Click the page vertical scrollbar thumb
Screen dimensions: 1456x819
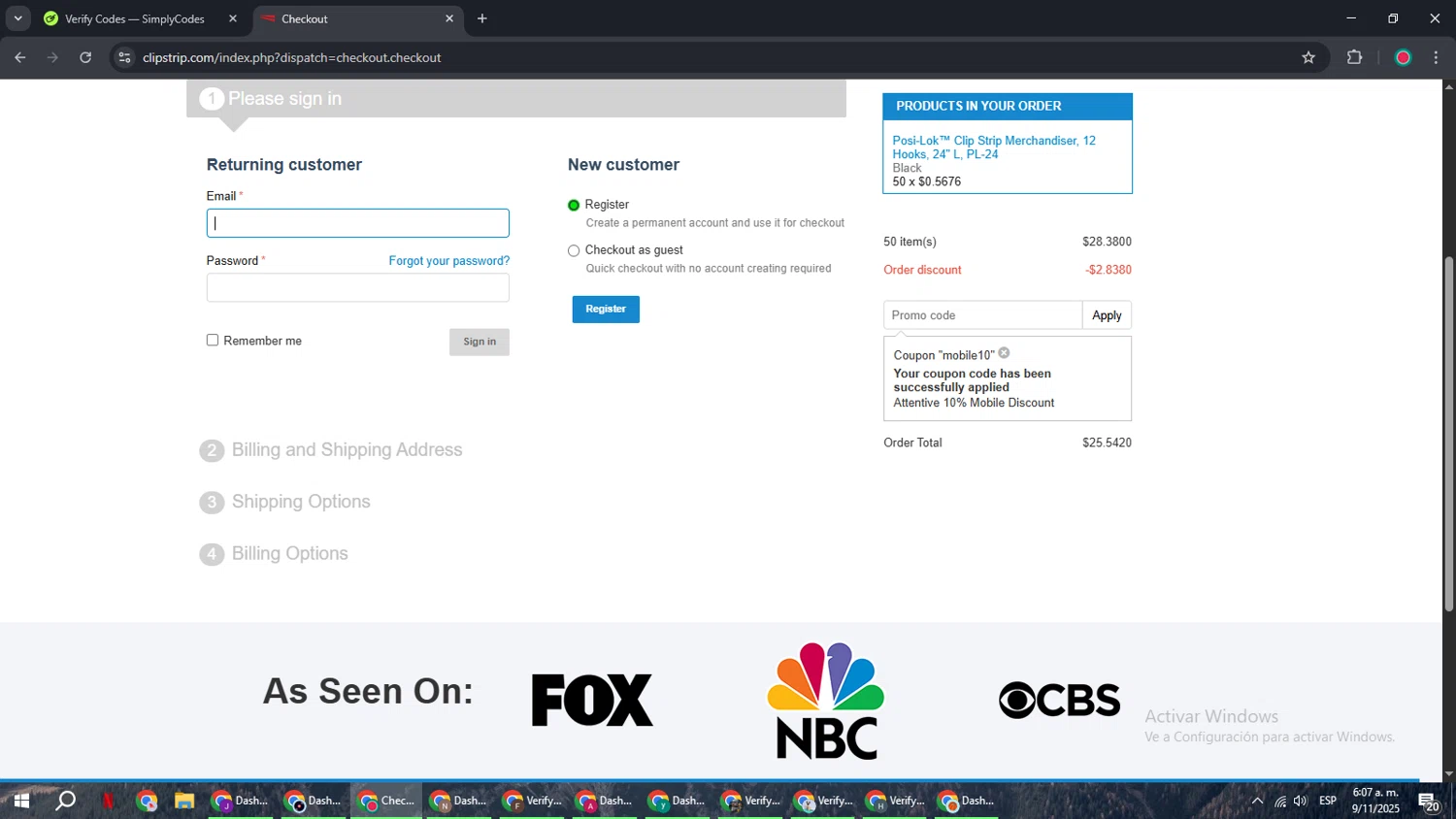[x=1448, y=433]
